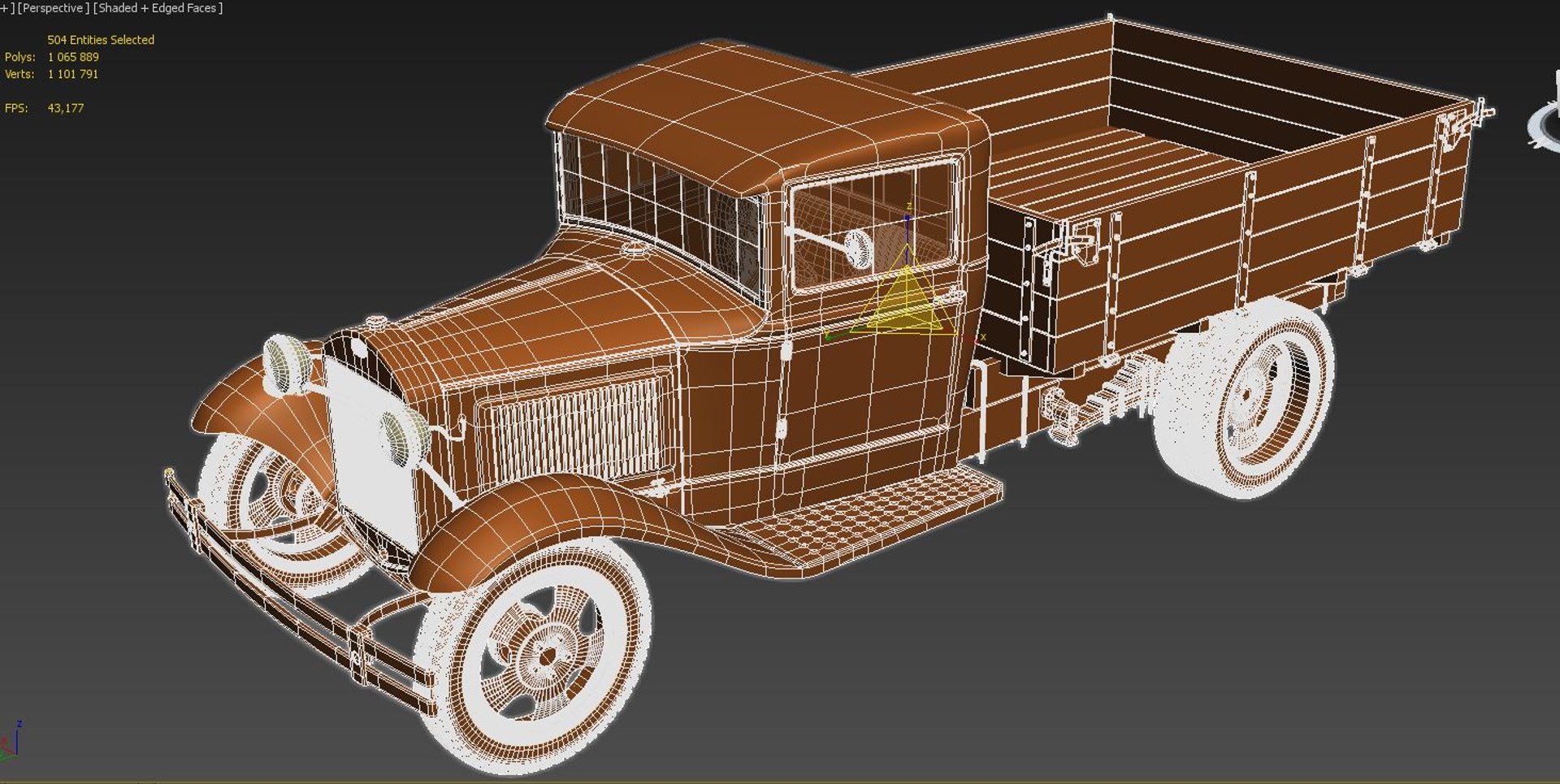Open the Shaded + Edged Faces shading menu

coord(158,8)
